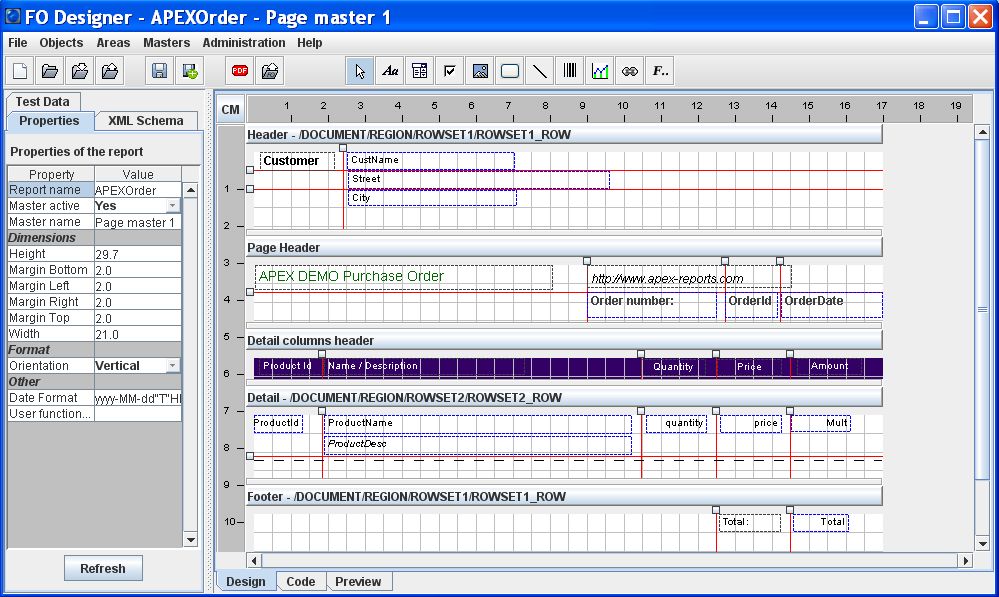This screenshot has width=999, height=597.
Task: Click the Refresh button
Action: coord(103,569)
